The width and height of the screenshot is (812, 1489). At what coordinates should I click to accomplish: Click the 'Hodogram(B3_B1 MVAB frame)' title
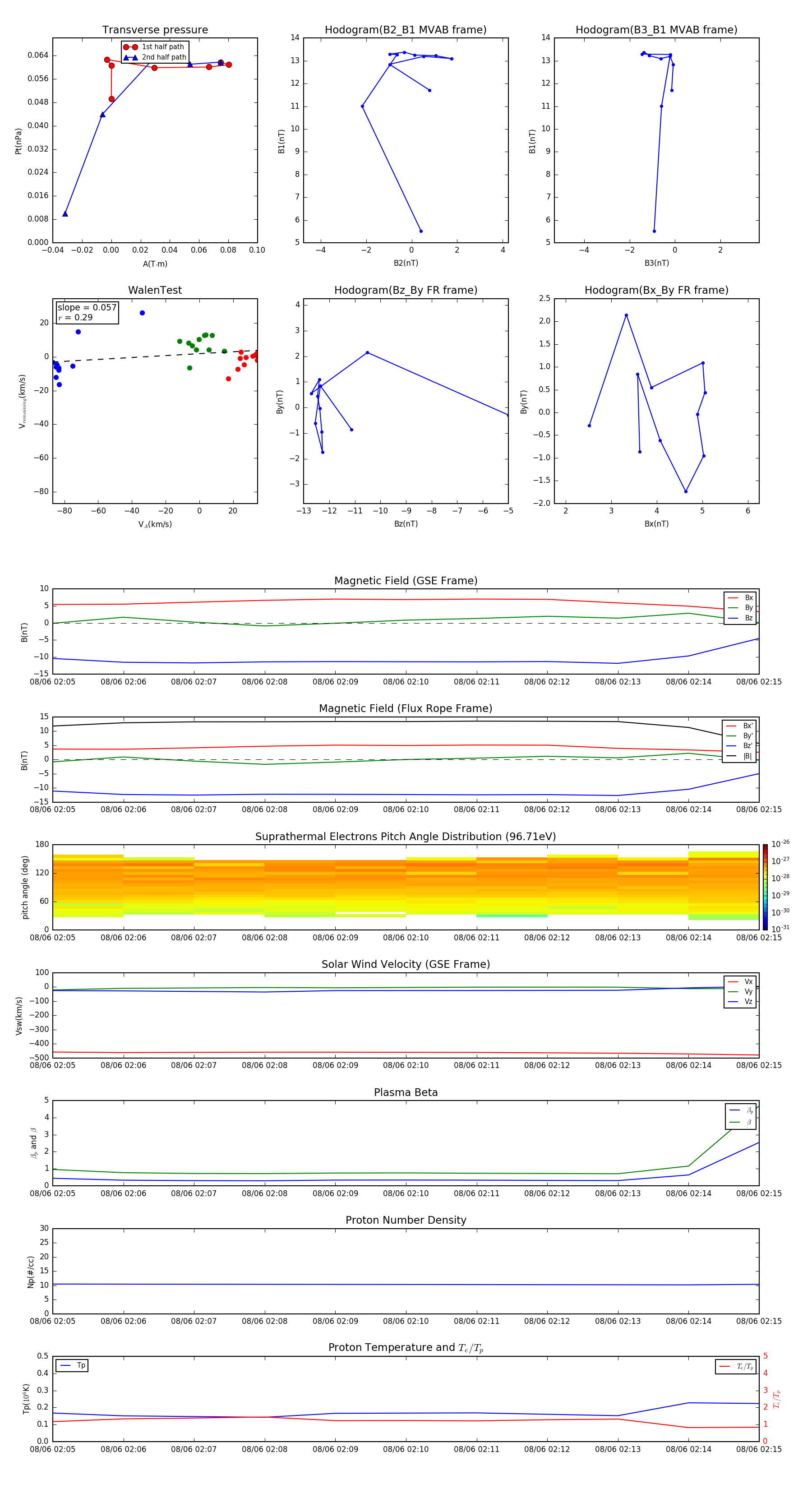pos(656,30)
